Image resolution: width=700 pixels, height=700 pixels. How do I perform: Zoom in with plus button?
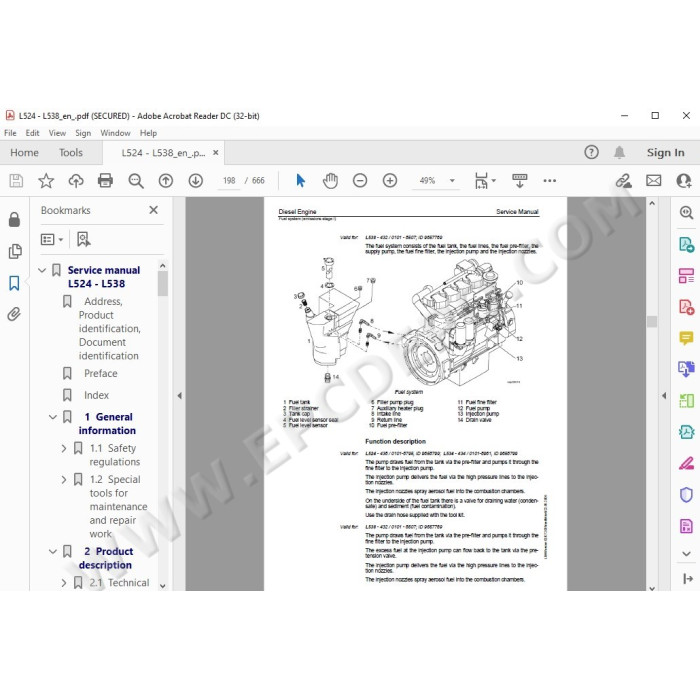point(390,181)
